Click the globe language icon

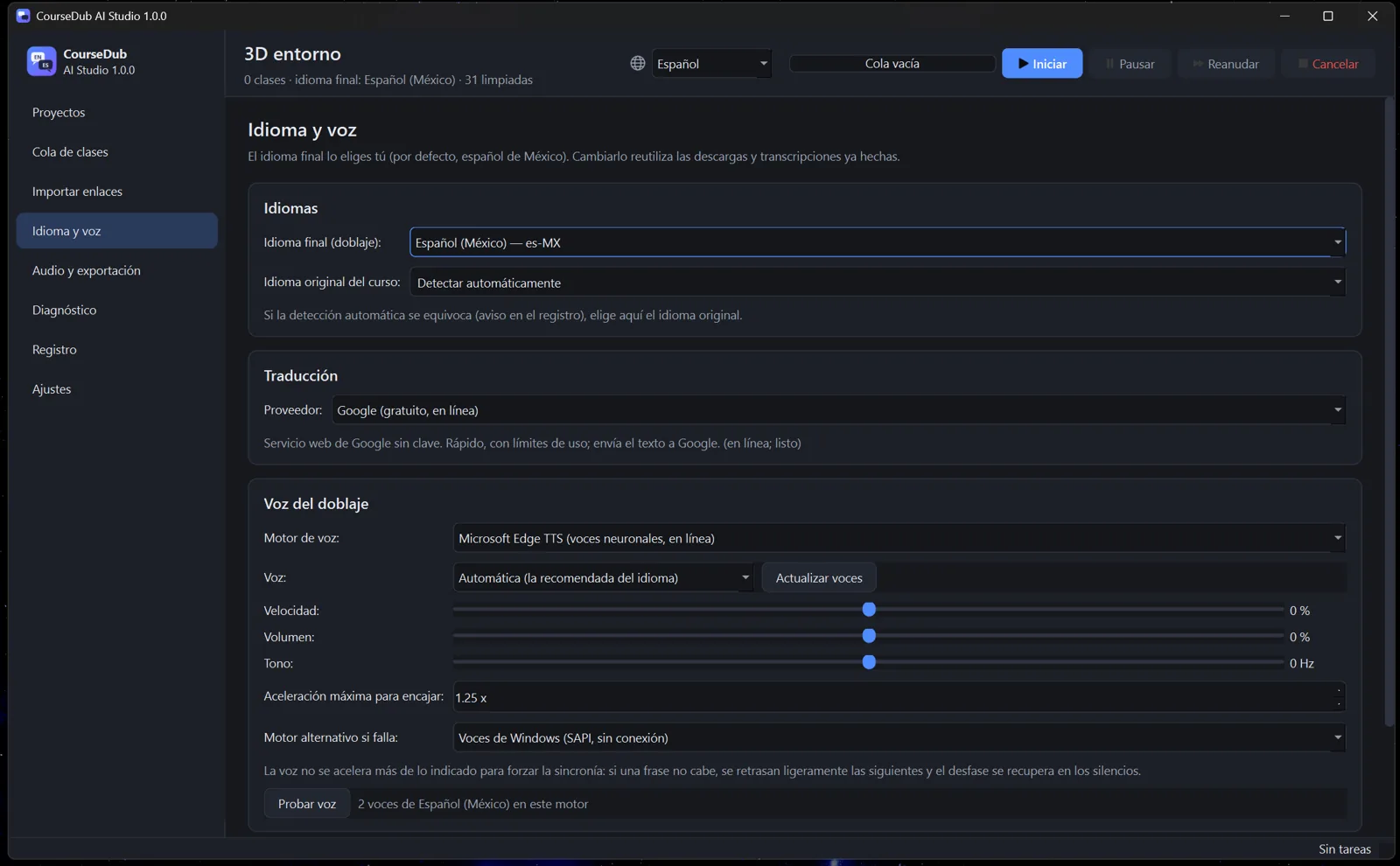tap(638, 63)
